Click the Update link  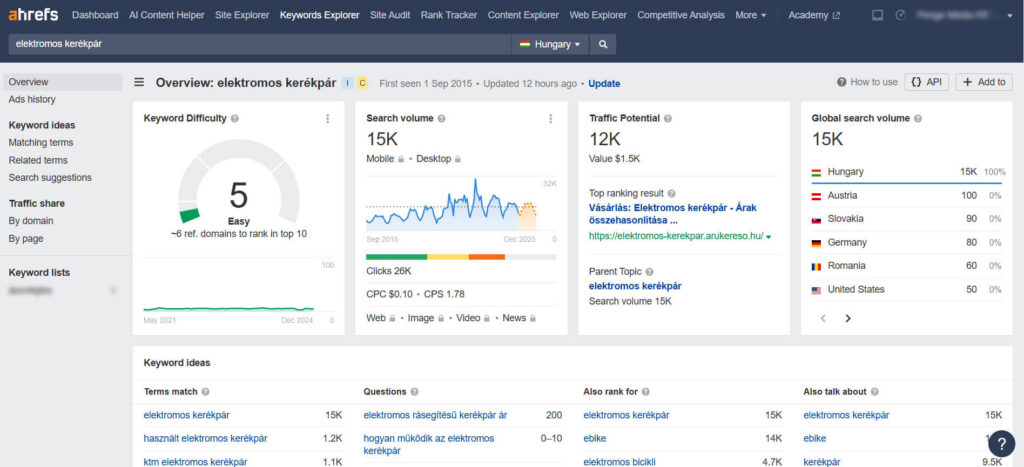click(604, 84)
